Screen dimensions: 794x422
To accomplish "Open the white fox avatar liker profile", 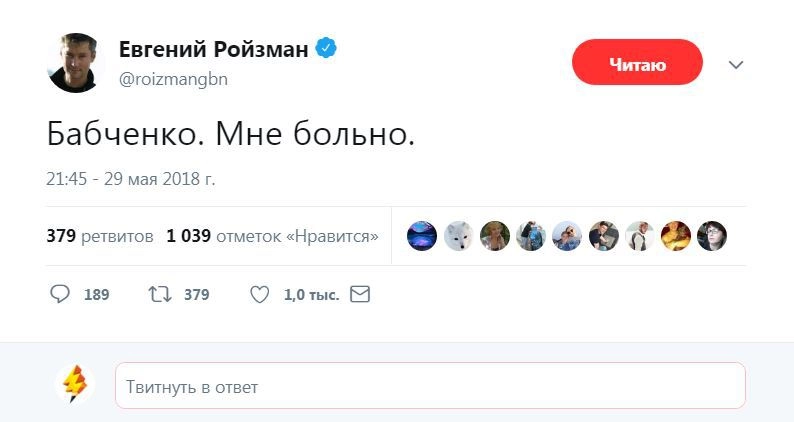I will point(459,236).
